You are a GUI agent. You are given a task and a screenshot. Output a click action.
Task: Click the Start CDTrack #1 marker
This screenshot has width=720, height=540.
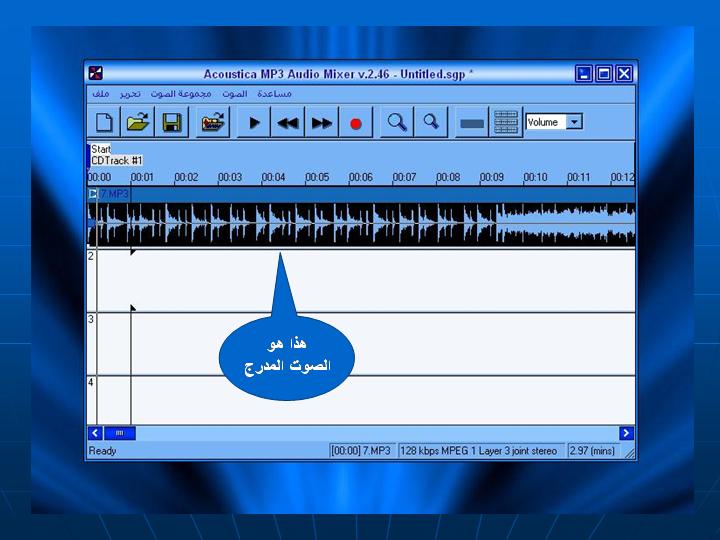click(117, 155)
